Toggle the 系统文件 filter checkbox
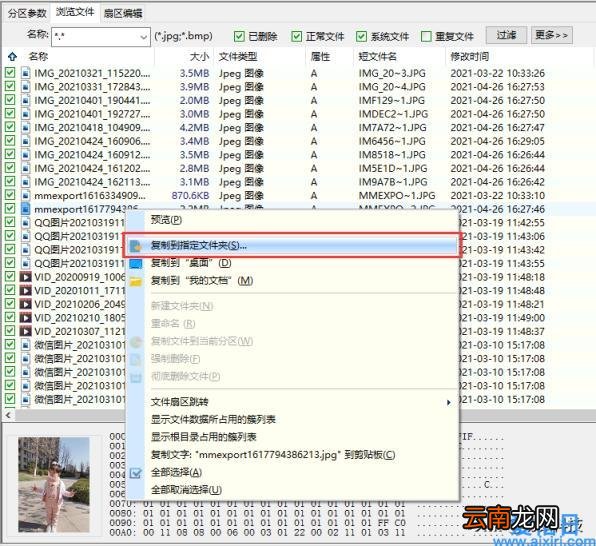Screen dimensions: 596x546 pos(361,37)
